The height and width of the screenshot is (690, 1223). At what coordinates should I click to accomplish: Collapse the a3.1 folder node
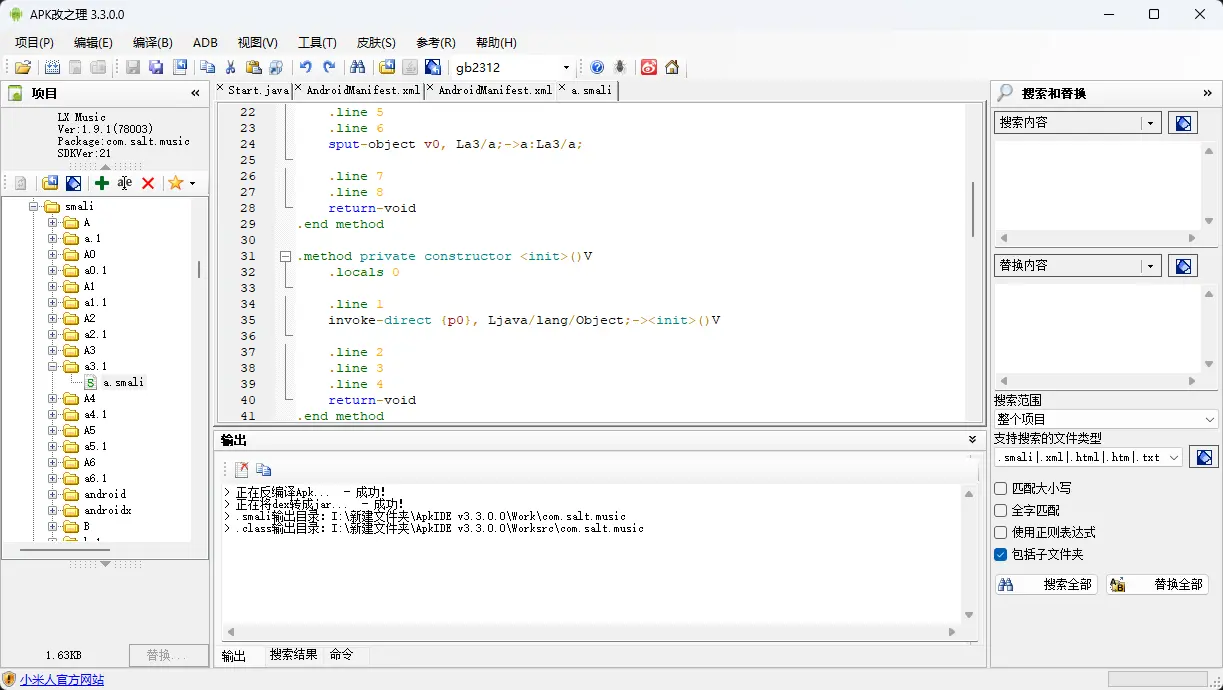[x=53, y=367]
